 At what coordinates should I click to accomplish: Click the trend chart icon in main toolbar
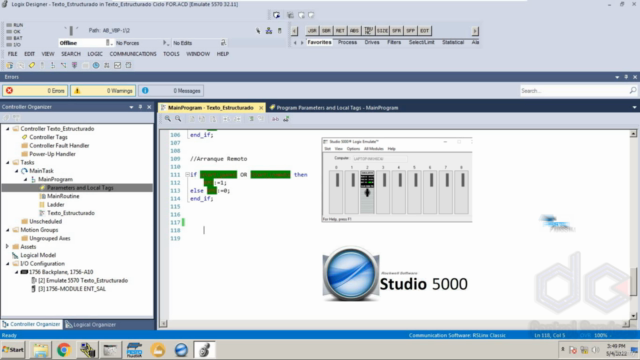118,65
